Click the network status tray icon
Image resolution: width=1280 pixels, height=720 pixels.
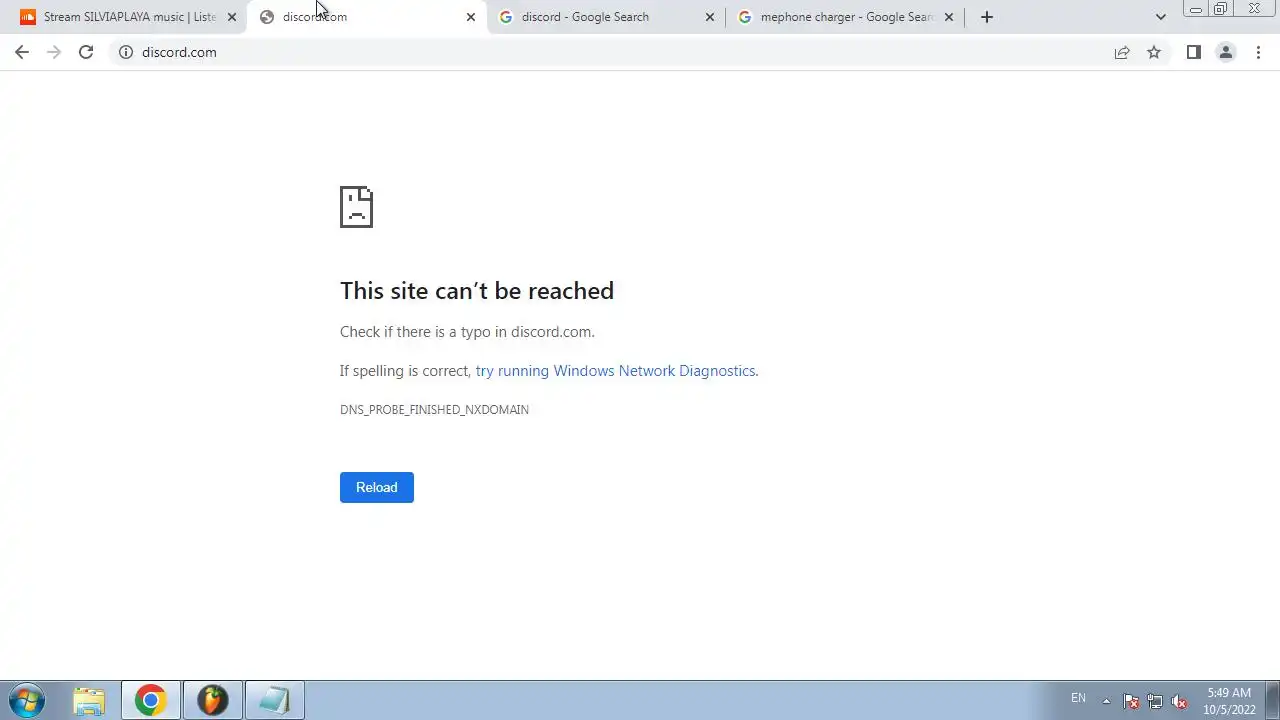click(x=1155, y=701)
